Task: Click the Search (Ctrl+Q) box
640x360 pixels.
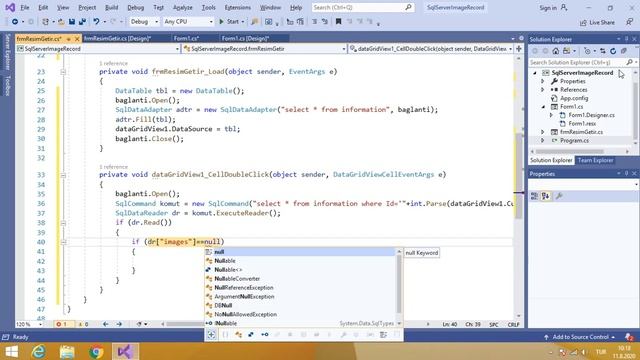Action: [x=362, y=7]
